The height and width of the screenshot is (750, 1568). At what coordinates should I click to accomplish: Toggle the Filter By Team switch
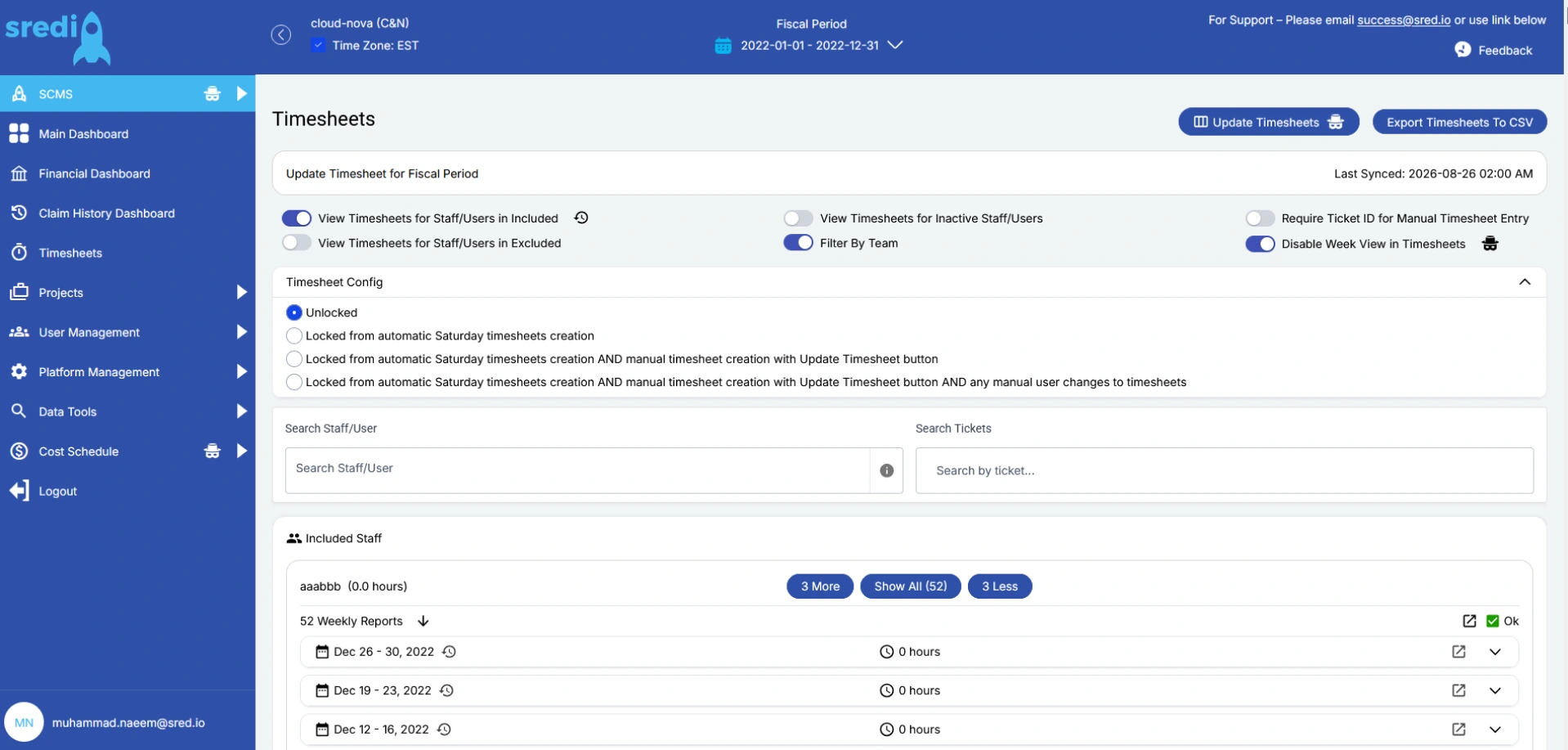click(798, 243)
